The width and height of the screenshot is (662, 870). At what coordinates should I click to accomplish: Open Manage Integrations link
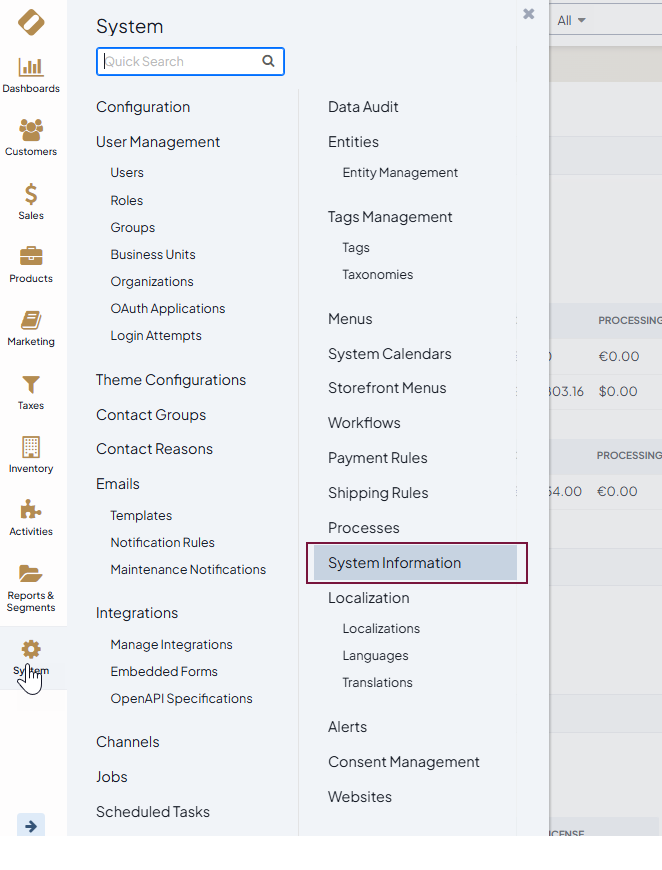(x=171, y=644)
